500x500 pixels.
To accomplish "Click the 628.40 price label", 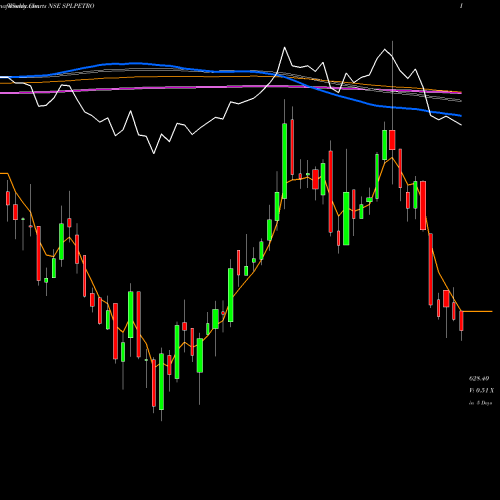I will (479, 379).
